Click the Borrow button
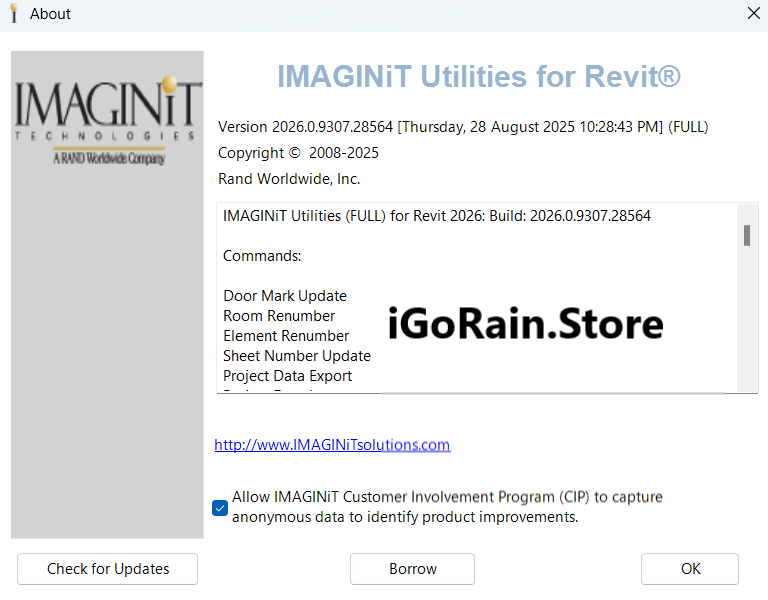Viewport: 768px width, 600px height. [x=412, y=569]
